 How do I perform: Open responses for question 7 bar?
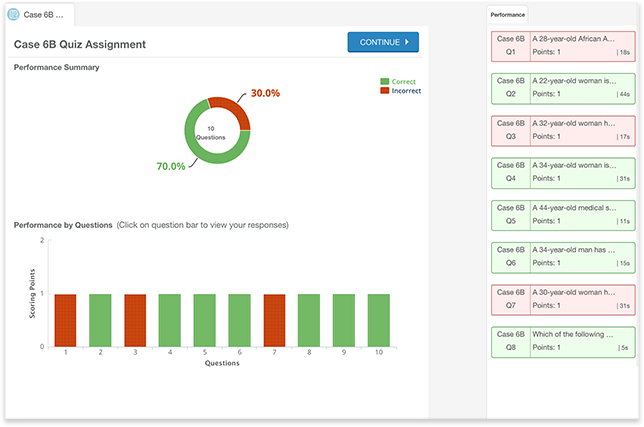[274, 320]
